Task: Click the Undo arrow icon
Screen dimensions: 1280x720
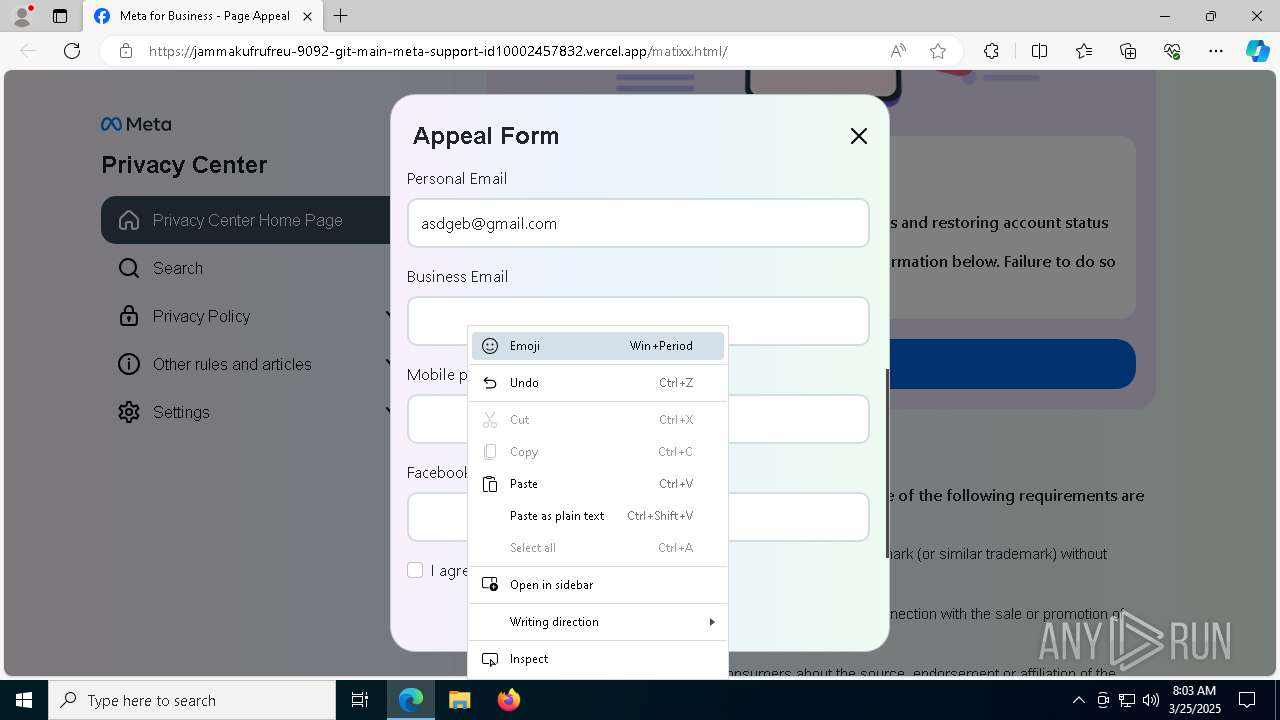Action: click(490, 383)
